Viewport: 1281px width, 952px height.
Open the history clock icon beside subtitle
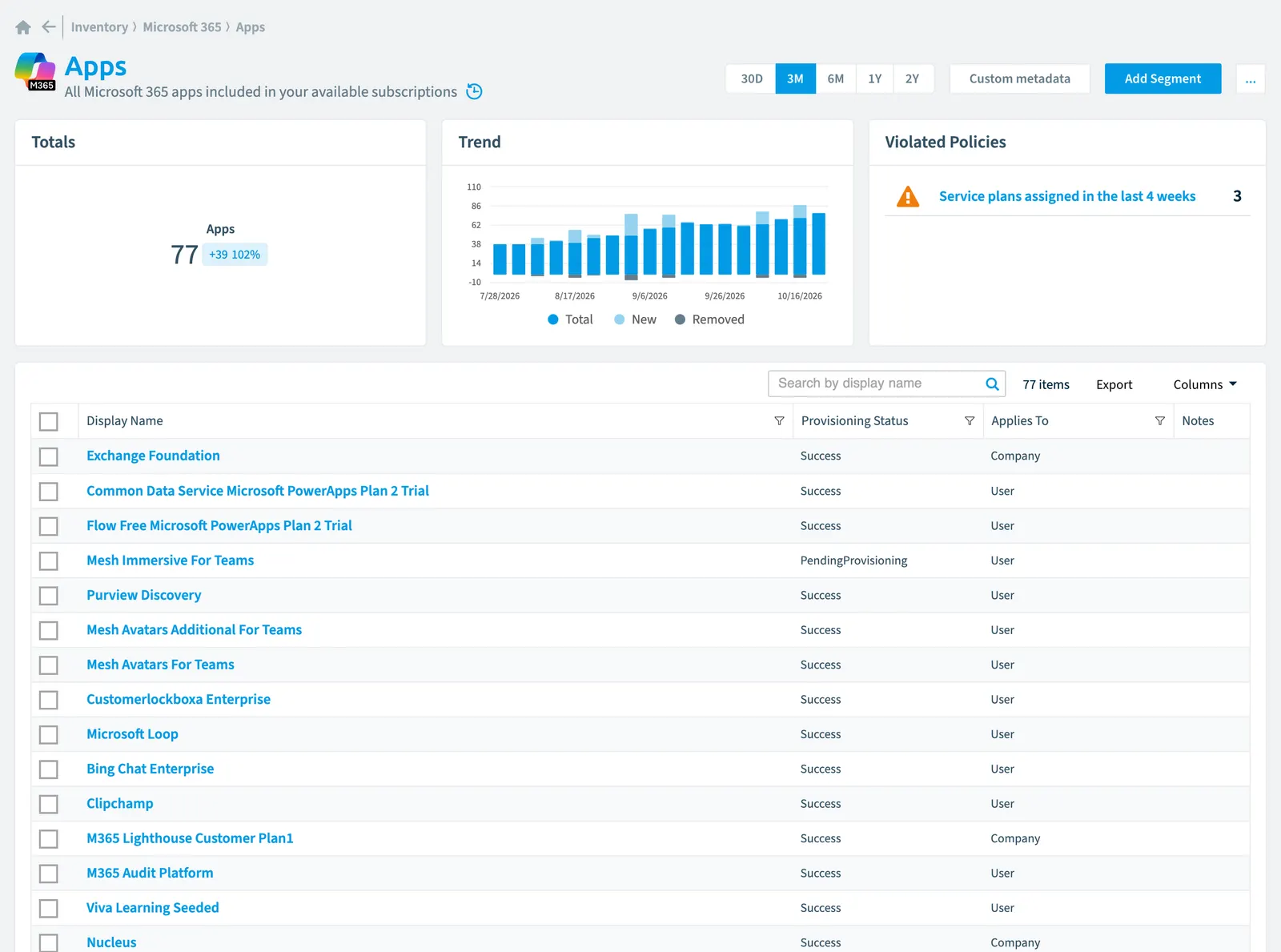pos(474,91)
